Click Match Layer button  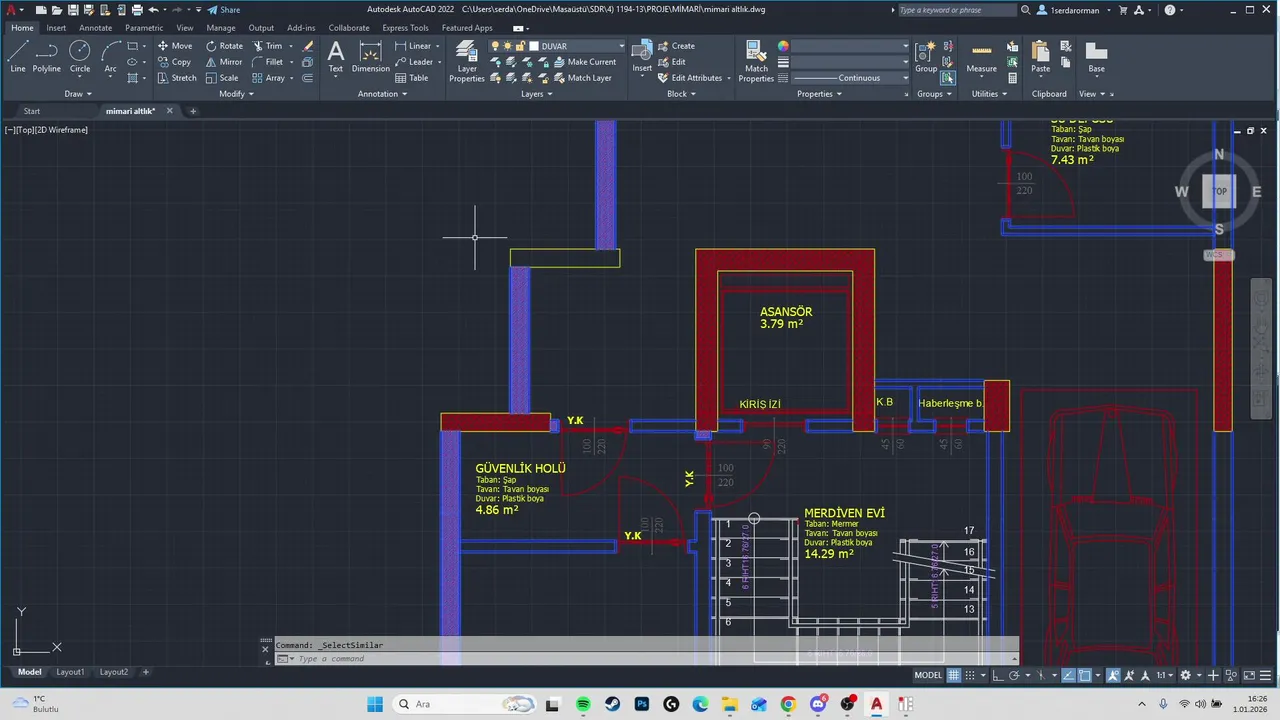pyautogui.click(x=581, y=78)
